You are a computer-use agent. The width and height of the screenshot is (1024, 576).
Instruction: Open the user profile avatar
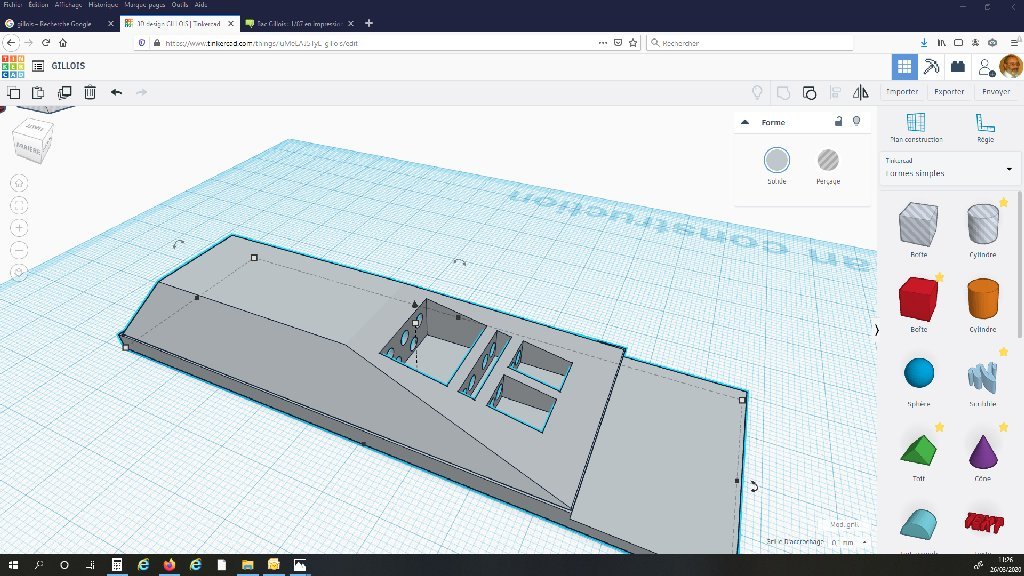click(x=1010, y=66)
